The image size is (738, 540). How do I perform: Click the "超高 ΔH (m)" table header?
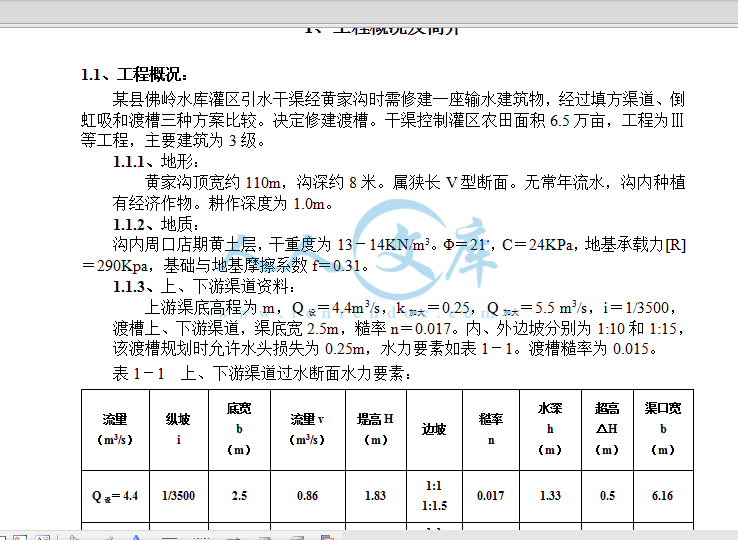point(607,429)
